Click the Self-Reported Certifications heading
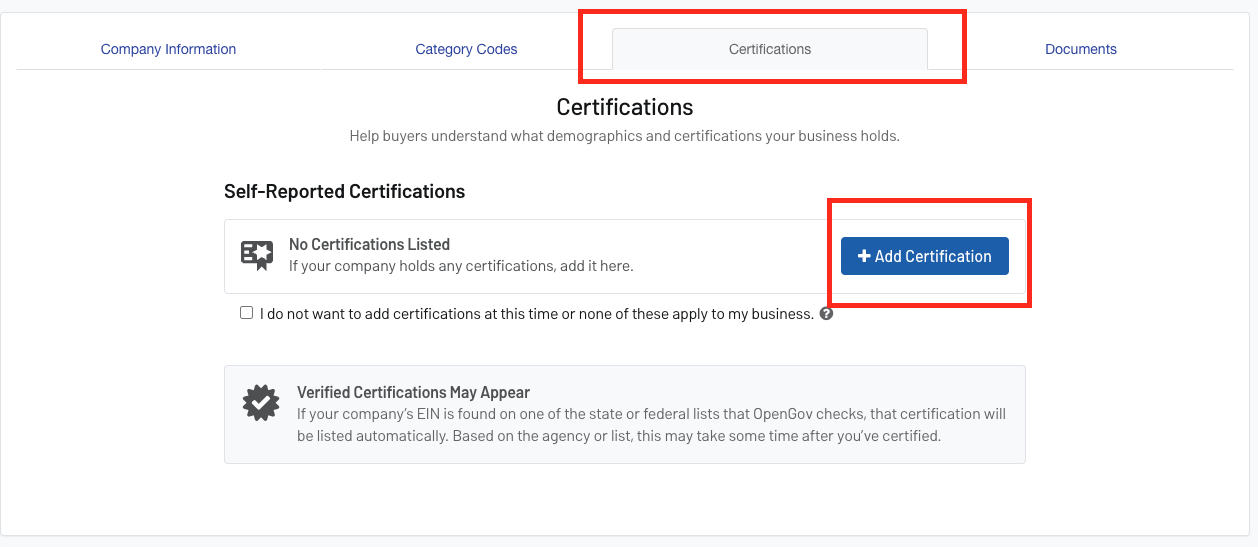 pyautogui.click(x=344, y=191)
